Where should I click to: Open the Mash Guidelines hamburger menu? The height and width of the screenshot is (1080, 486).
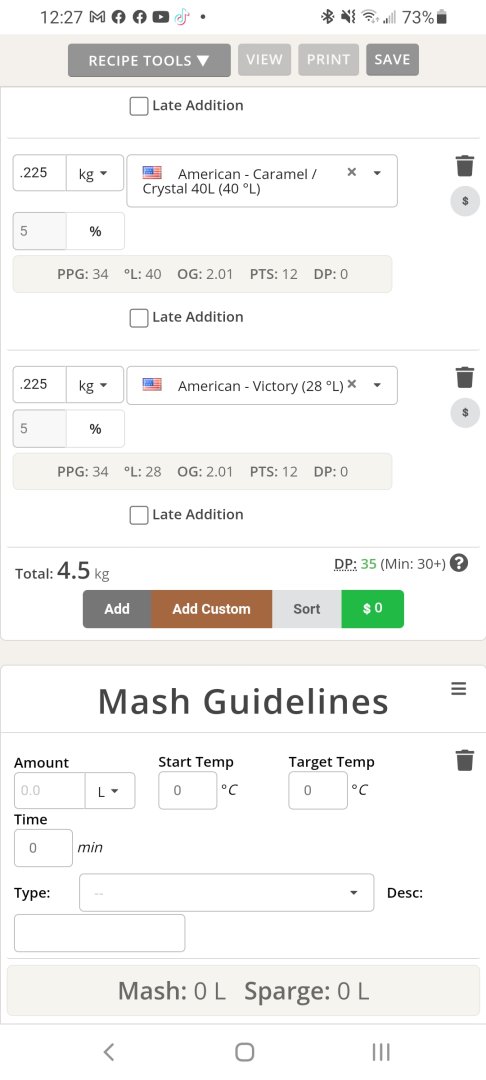tap(458, 689)
